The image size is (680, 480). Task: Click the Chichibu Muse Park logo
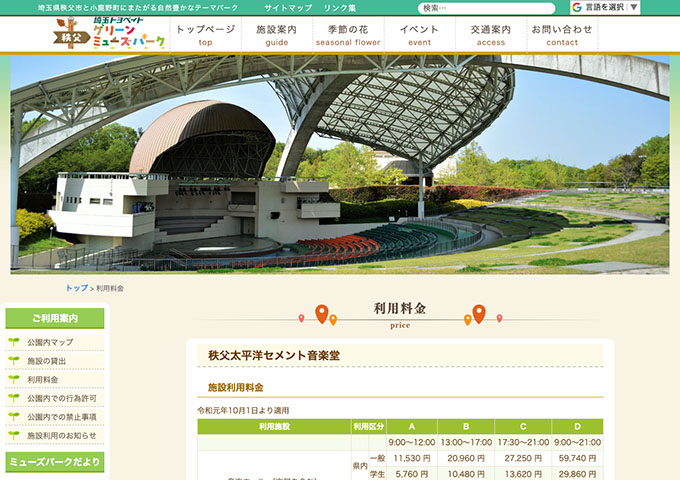[x=110, y=35]
